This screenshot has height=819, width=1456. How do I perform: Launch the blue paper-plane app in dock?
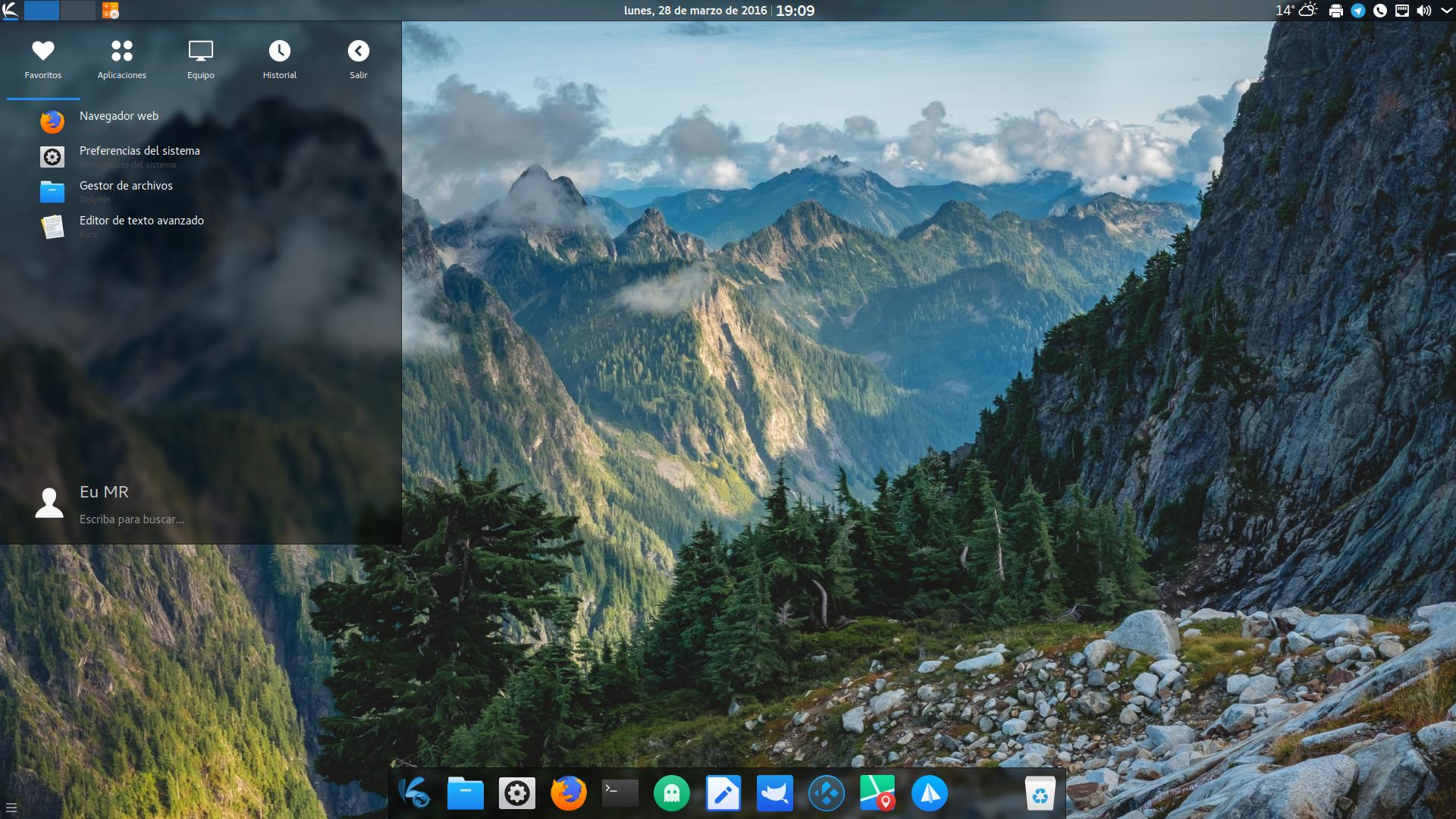pyautogui.click(x=930, y=793)
